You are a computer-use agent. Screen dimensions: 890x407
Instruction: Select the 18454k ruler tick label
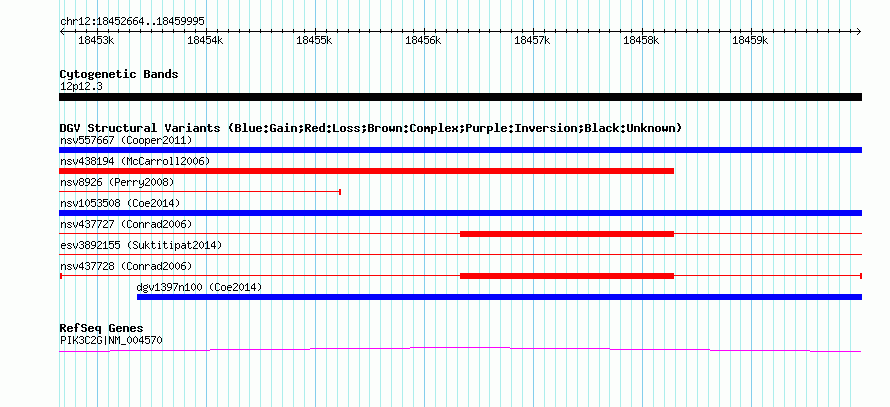pyautogui.click(x=205, y=40)
